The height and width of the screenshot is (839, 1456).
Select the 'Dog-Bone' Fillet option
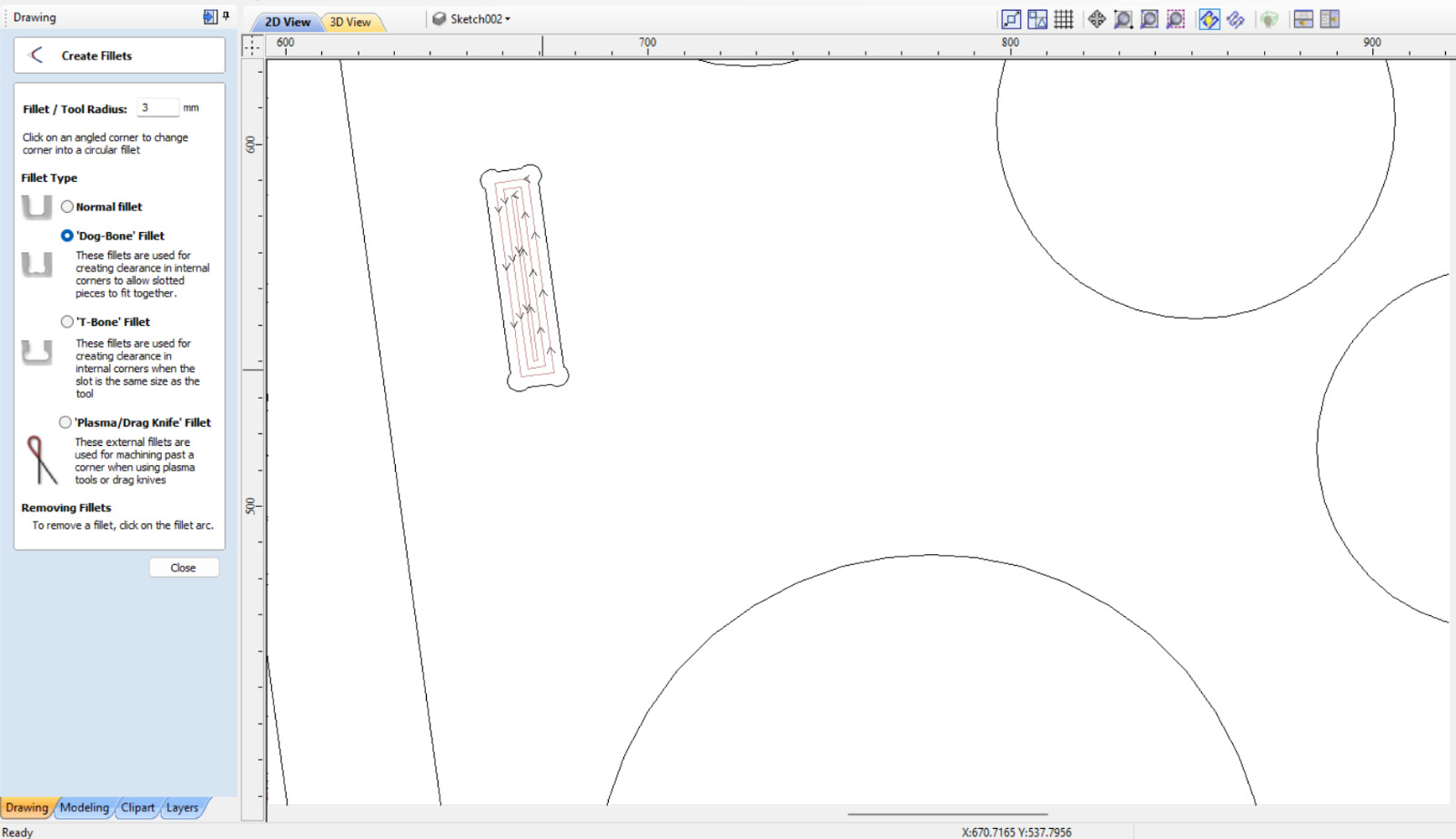point(67,236)
